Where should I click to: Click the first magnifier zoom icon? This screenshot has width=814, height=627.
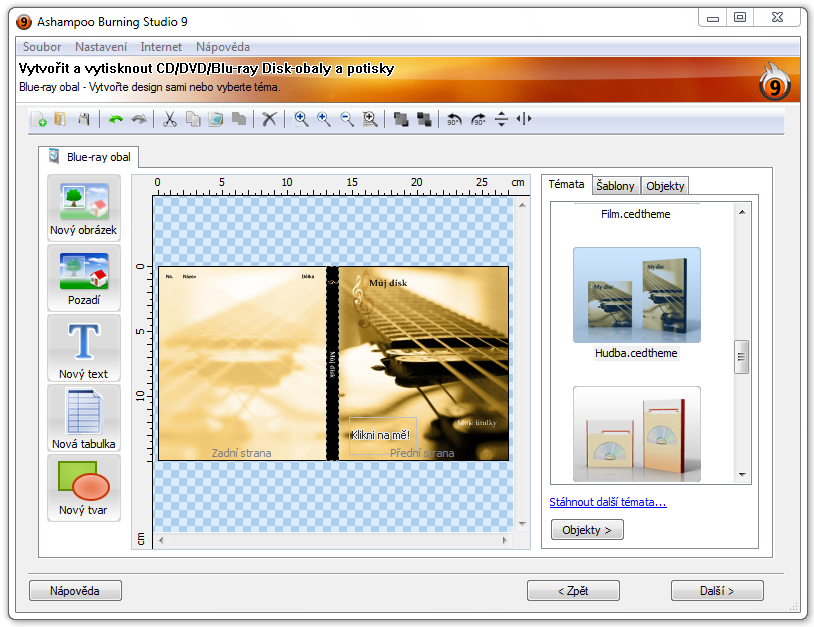[301, 119]
